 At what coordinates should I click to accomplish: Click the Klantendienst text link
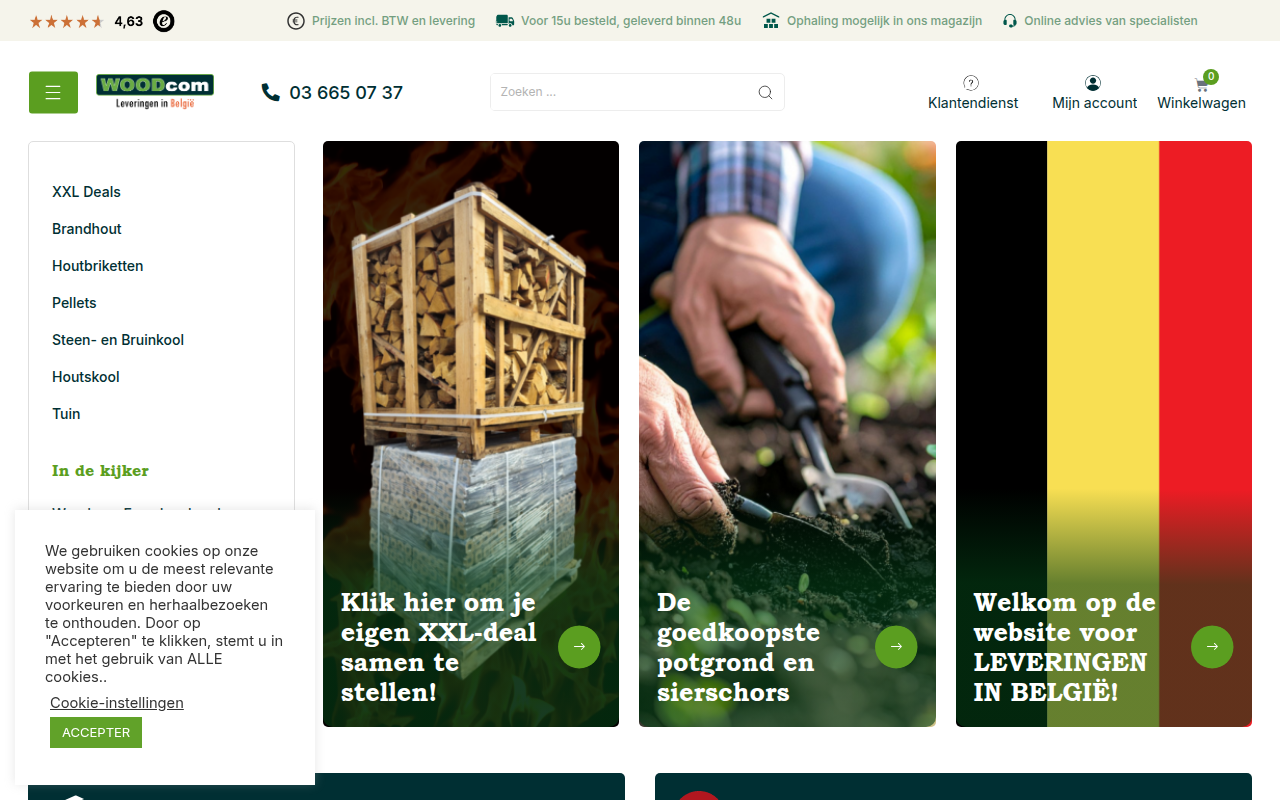[973, 103]
